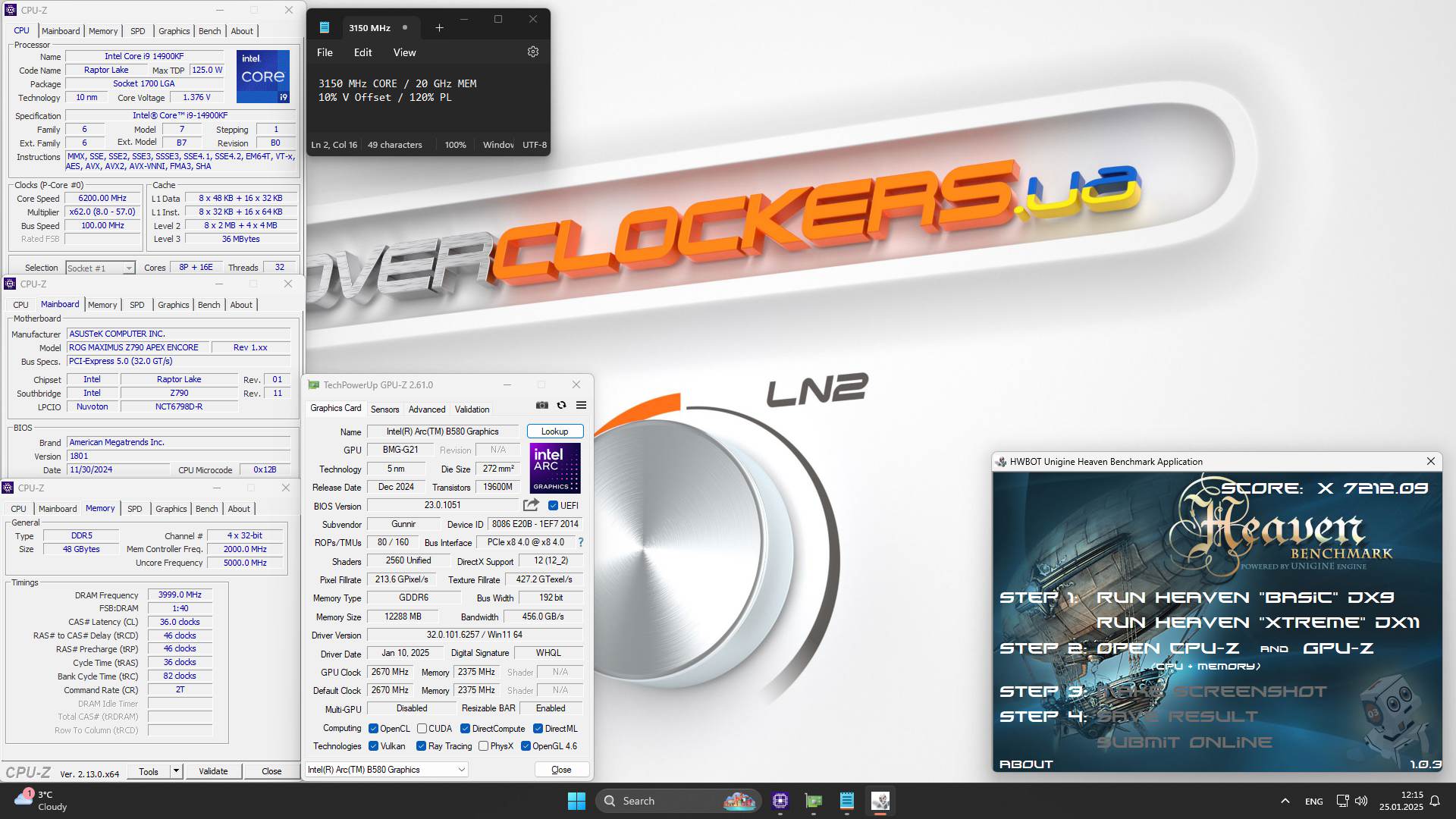
Task: Open Socket #1 selection dropdown
Action: pos(100,268)
